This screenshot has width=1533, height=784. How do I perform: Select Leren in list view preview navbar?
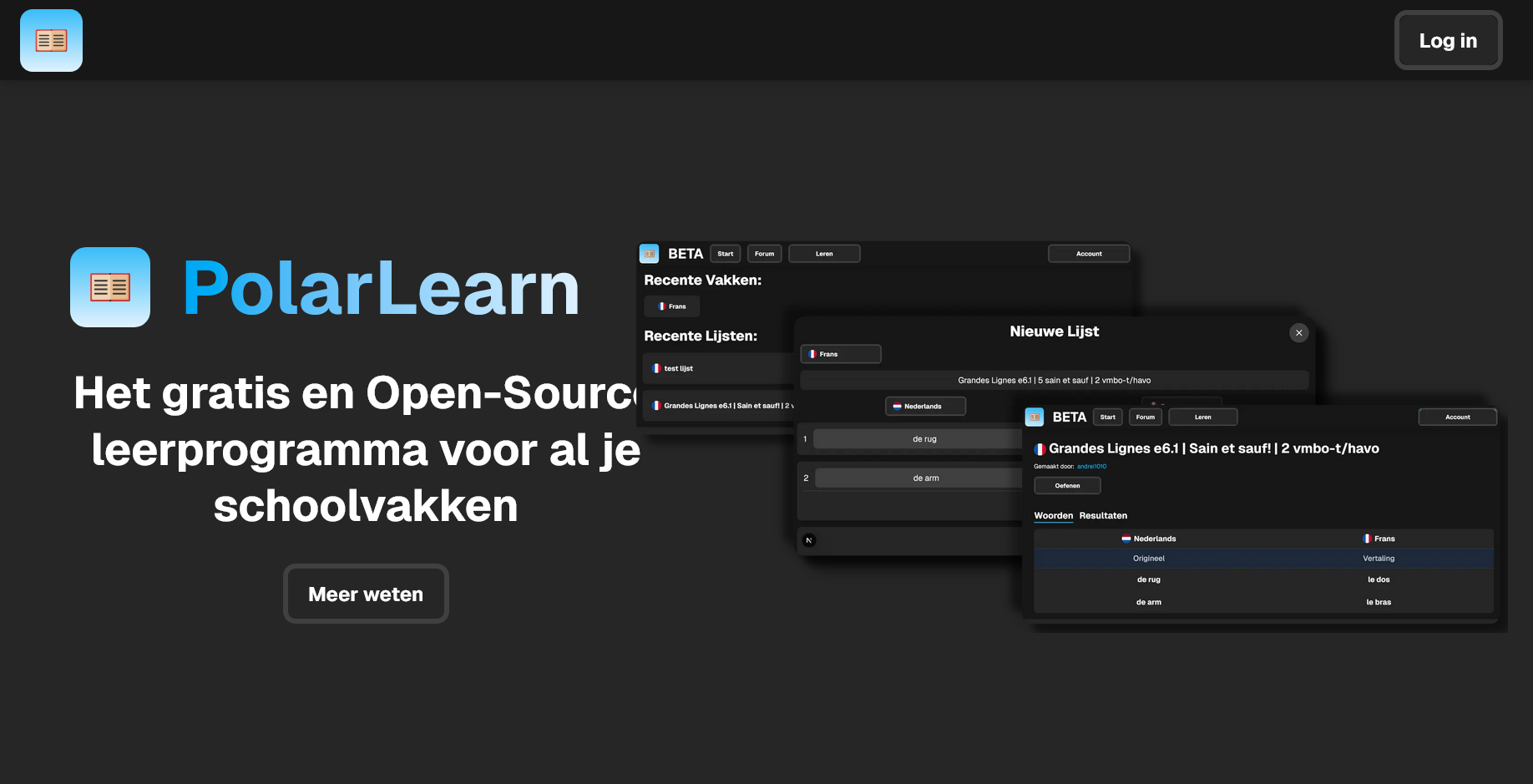click(1203, 417)
